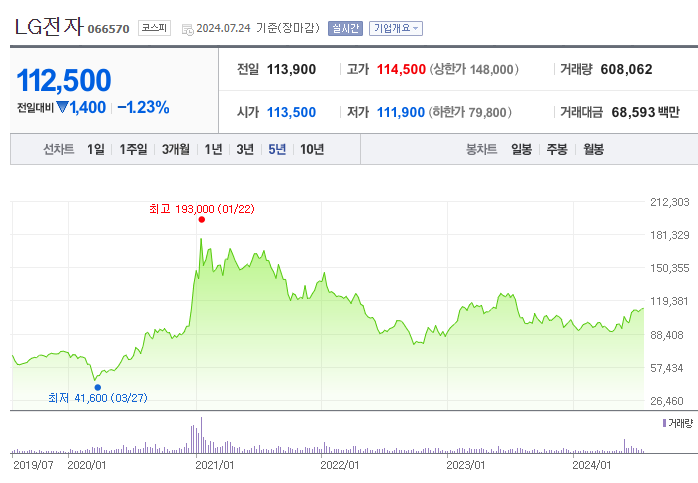The width and height of the screenshot is (698, 483).
Task: Click the LG전자 stock name title
Action: [49, 27]
